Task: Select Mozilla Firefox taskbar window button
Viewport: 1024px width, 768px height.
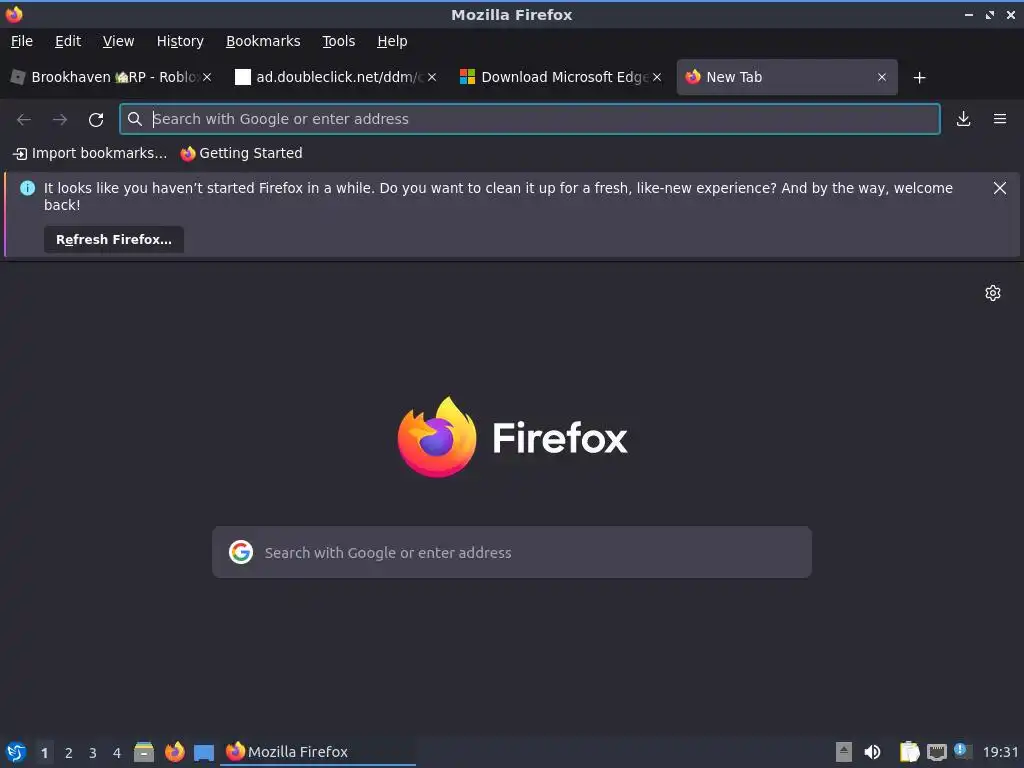Action: pyautogui.click(x=318, y=752)
